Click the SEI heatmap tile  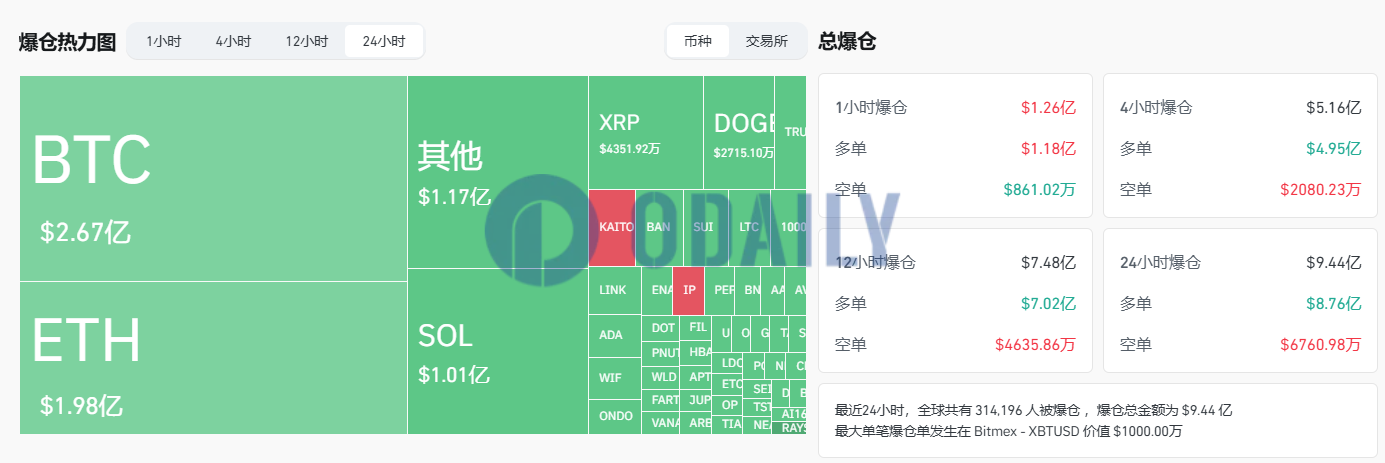pos(757,389)
